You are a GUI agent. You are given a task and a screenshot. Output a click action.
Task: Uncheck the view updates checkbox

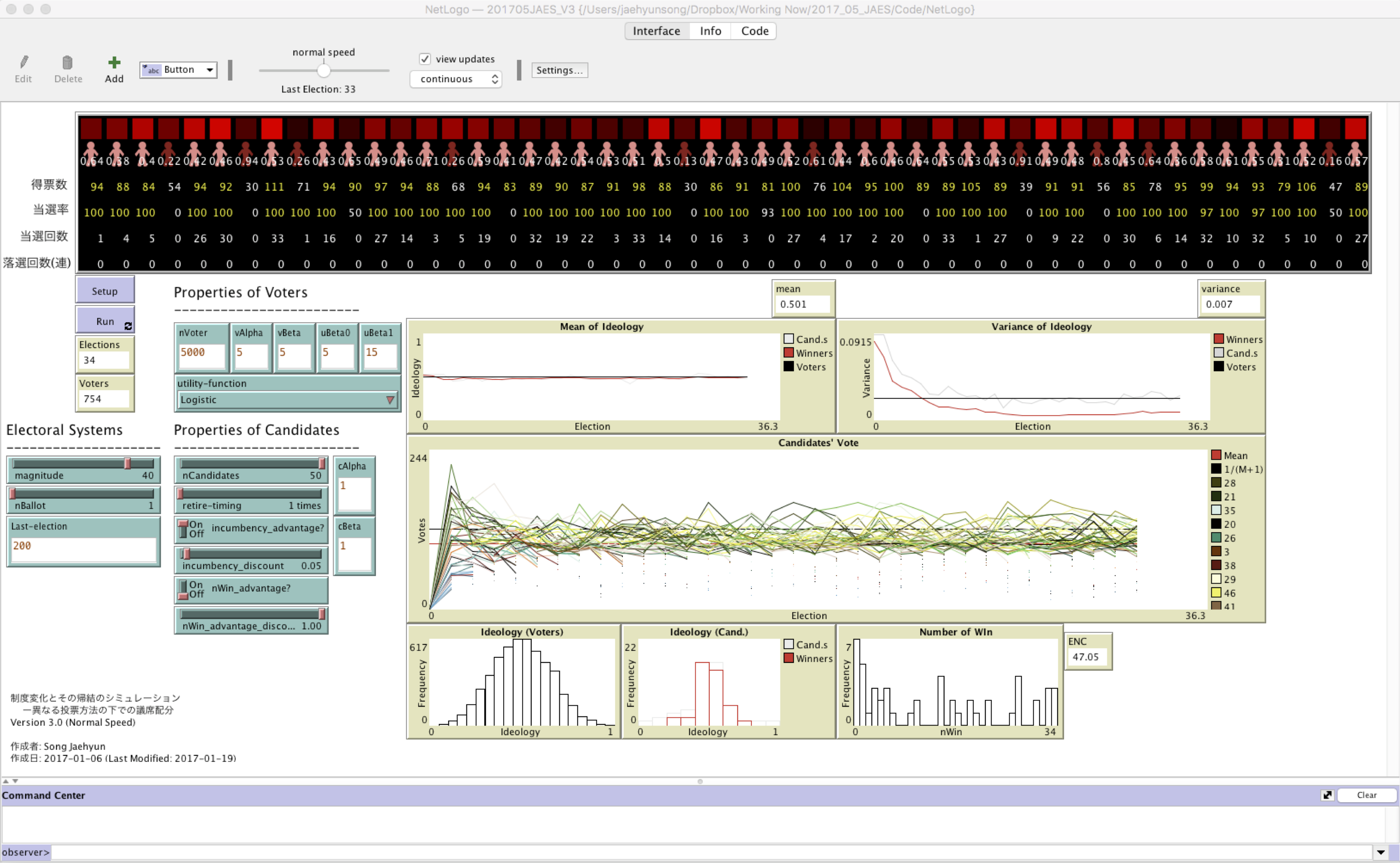[424, 59]
